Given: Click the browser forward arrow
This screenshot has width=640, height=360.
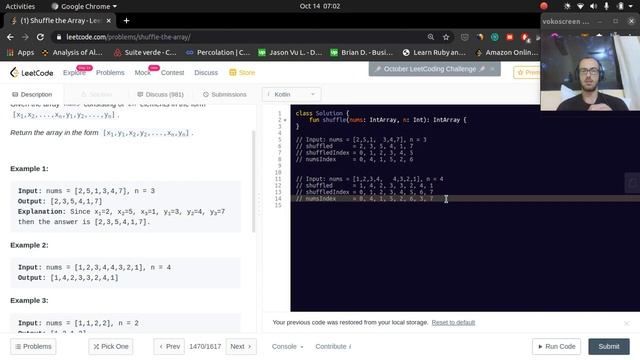Looking at the screenshot, I should tap(25, 37).
